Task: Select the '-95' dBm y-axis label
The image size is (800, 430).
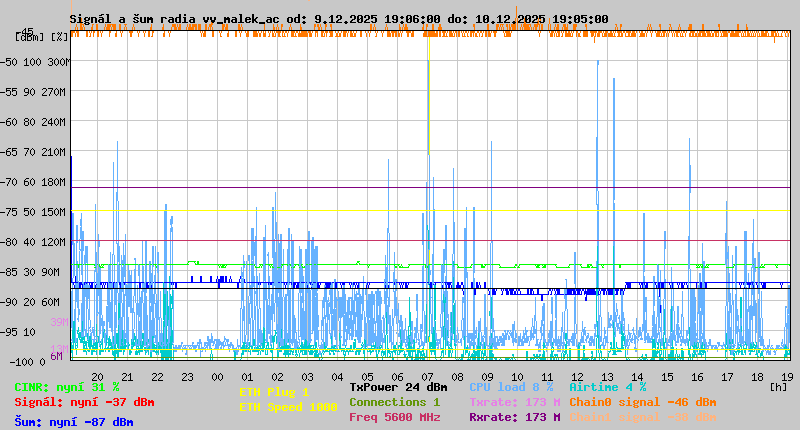Action: tap(9, 333)
